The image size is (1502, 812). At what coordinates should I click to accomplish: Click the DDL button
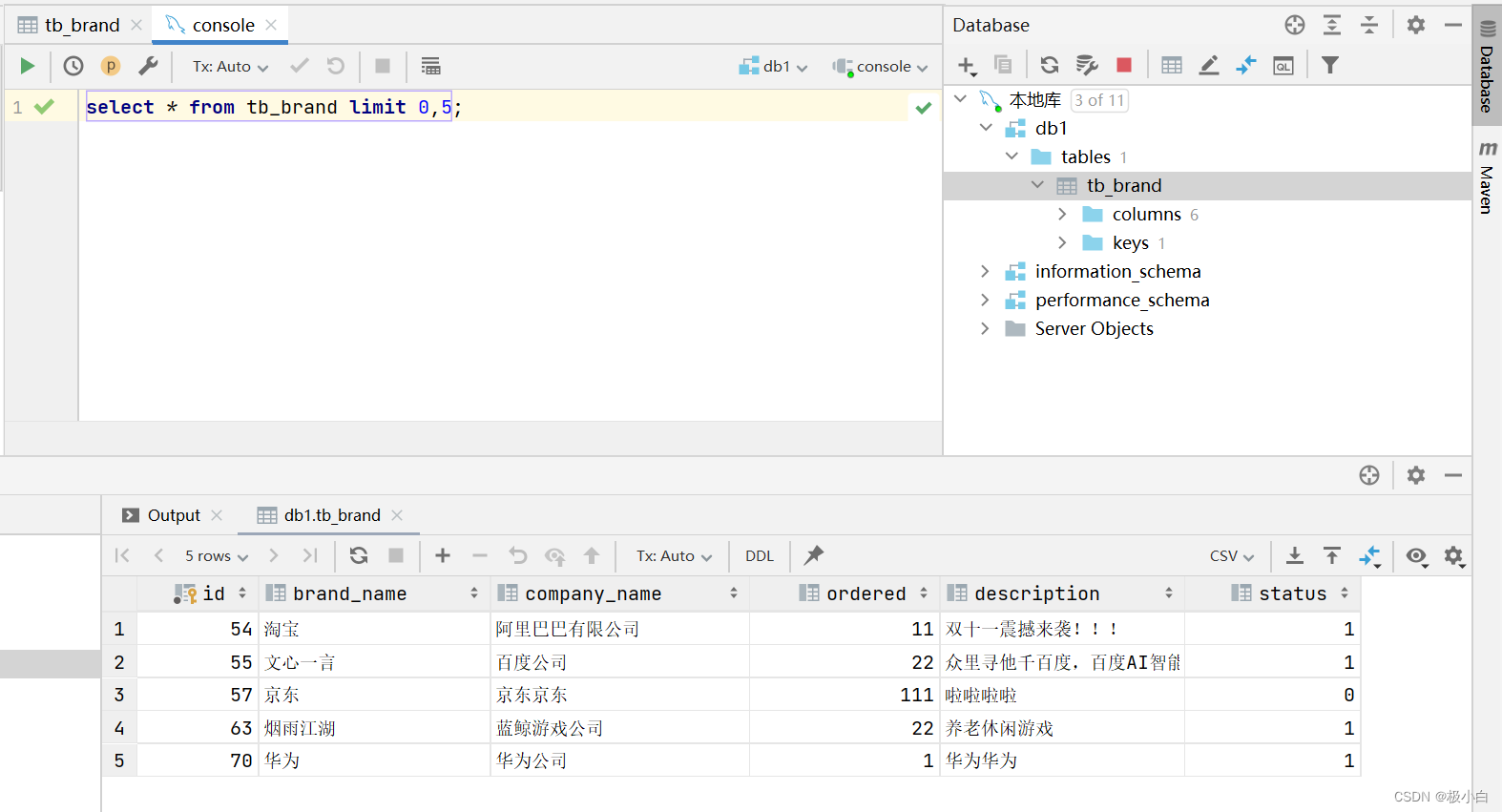pos(760,555)
